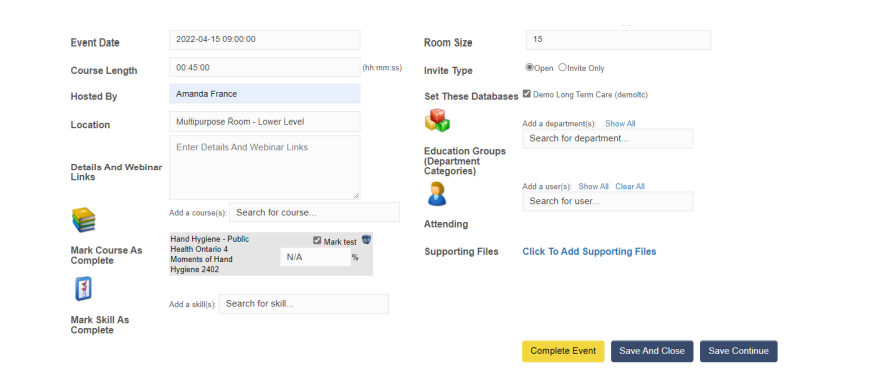The image size is (872, 375).
Task: Click the yellow Complete Event button
Action: click(x=563, y=351)
